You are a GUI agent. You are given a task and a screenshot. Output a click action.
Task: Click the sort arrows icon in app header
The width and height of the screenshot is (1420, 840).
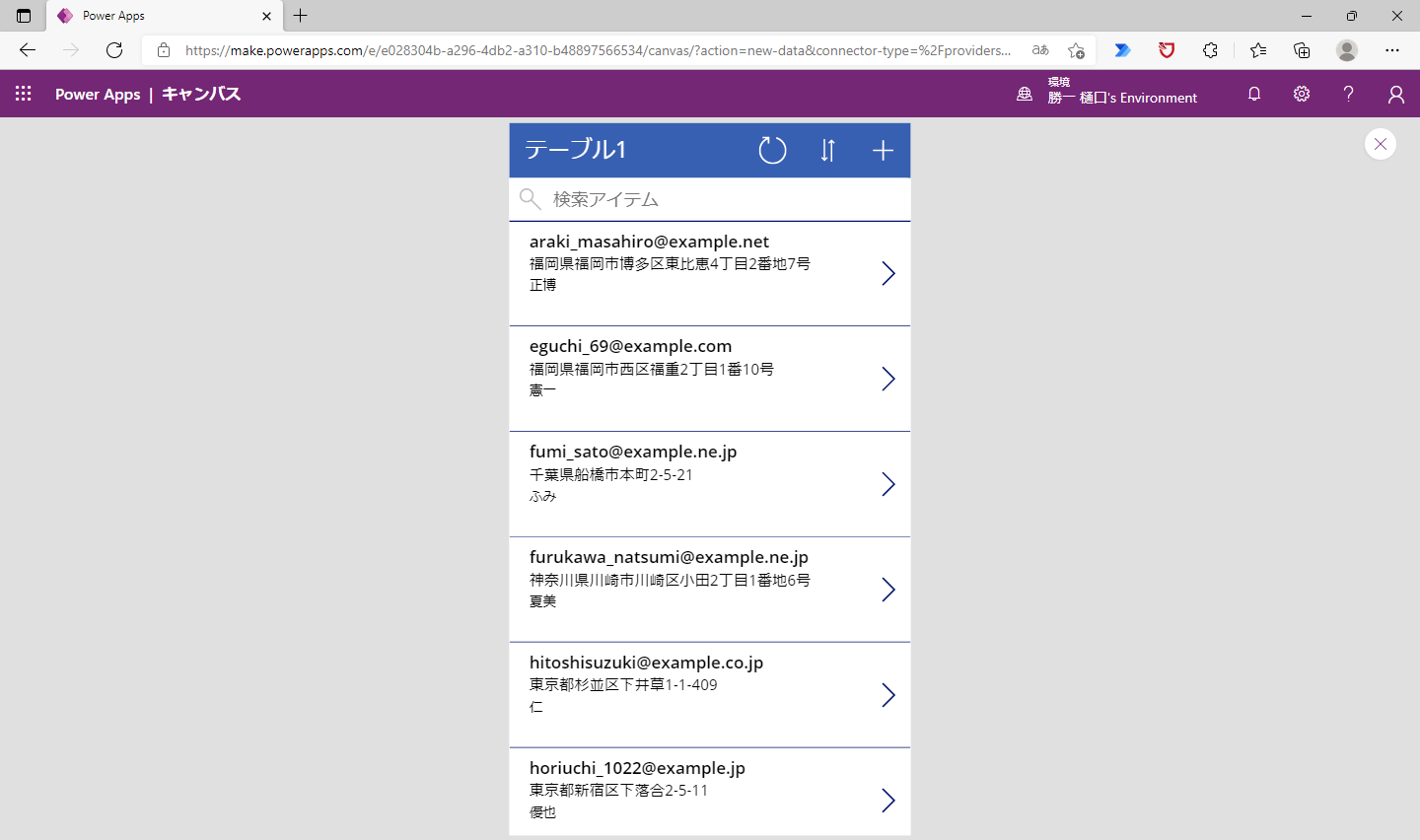[x=827, y=150]
